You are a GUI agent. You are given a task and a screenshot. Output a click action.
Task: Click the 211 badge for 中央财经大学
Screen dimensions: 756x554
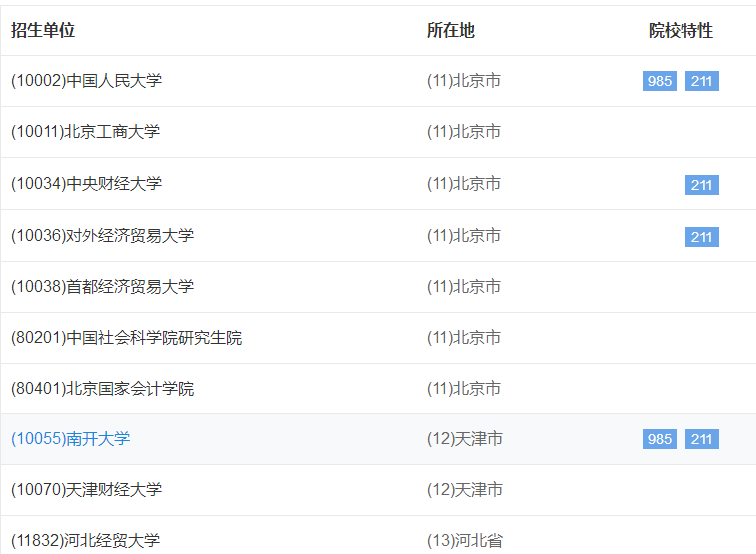(702, 185)
